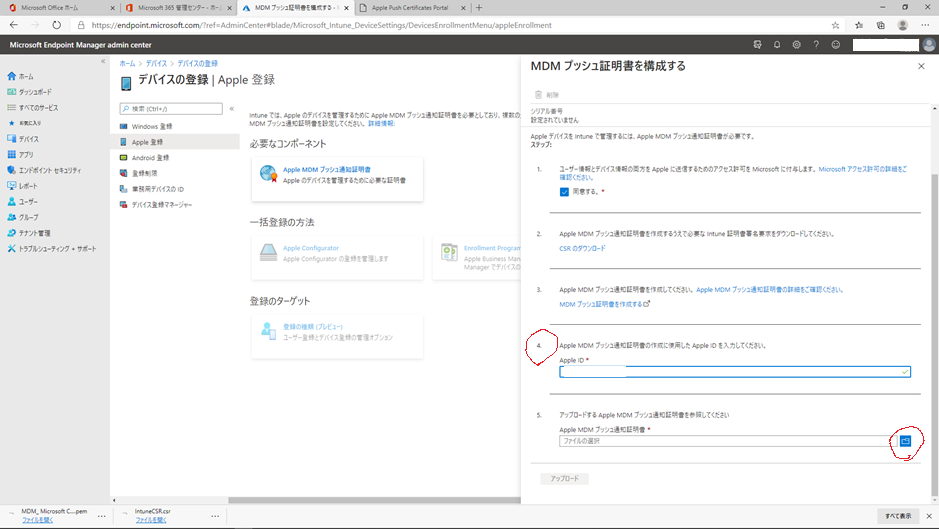Collapse the device enrollment submenu pane
The image size is (939, 529).
[x=232, y=108]
